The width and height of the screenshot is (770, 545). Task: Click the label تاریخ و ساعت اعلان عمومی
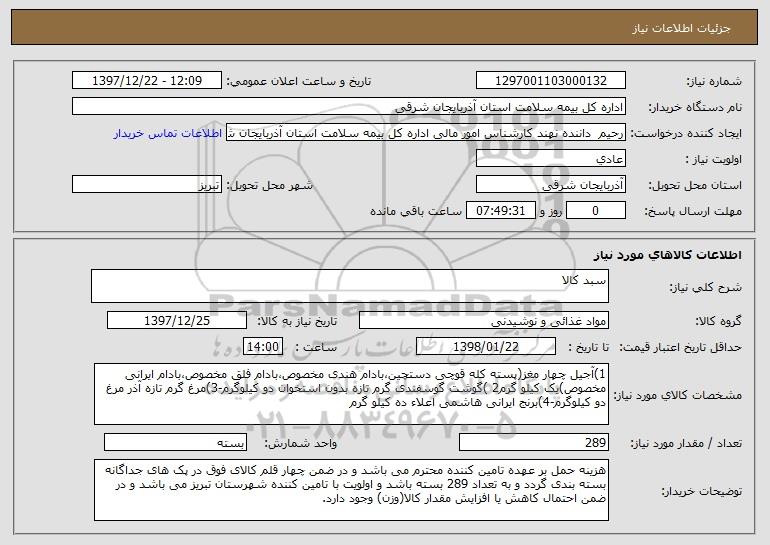coord(299,81)
